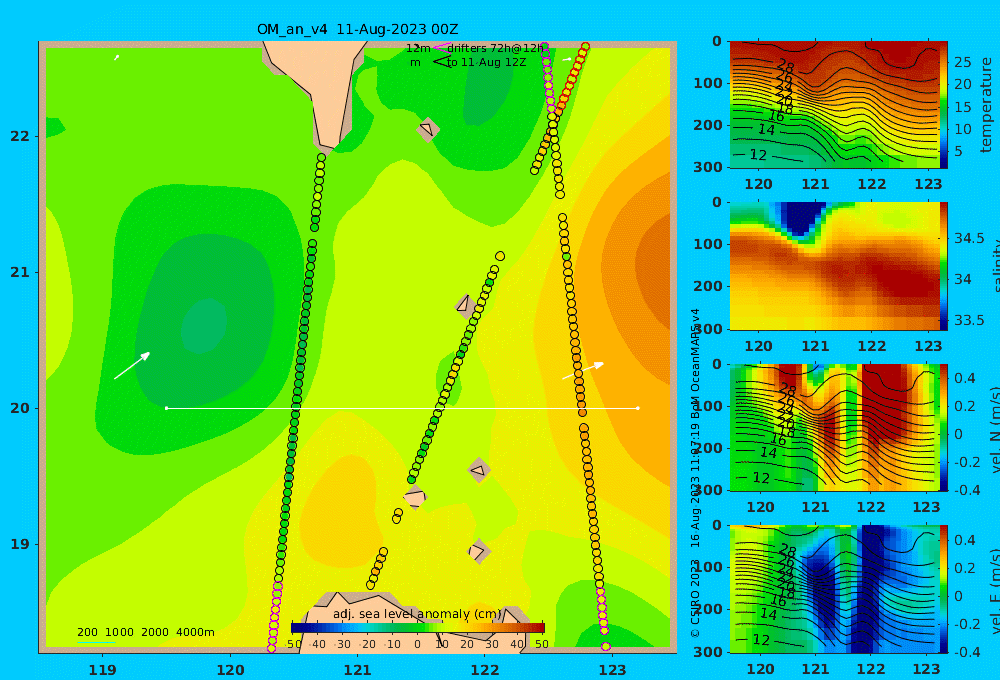Screen dimensions: 1000x680
Task: Click the right endpoint of the white transect line
Action: [x=638, y=408]
